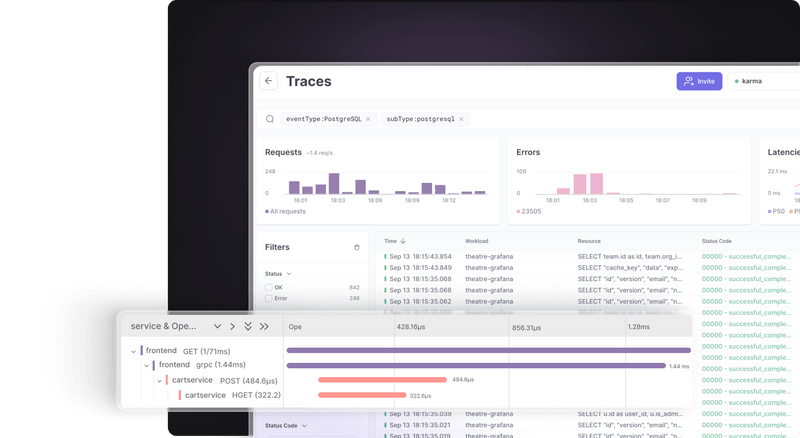Viewport: 800px width, 438px height.
Task: Select the SELECT "cache_key", "data" resource cell
Action: [630, 267]
